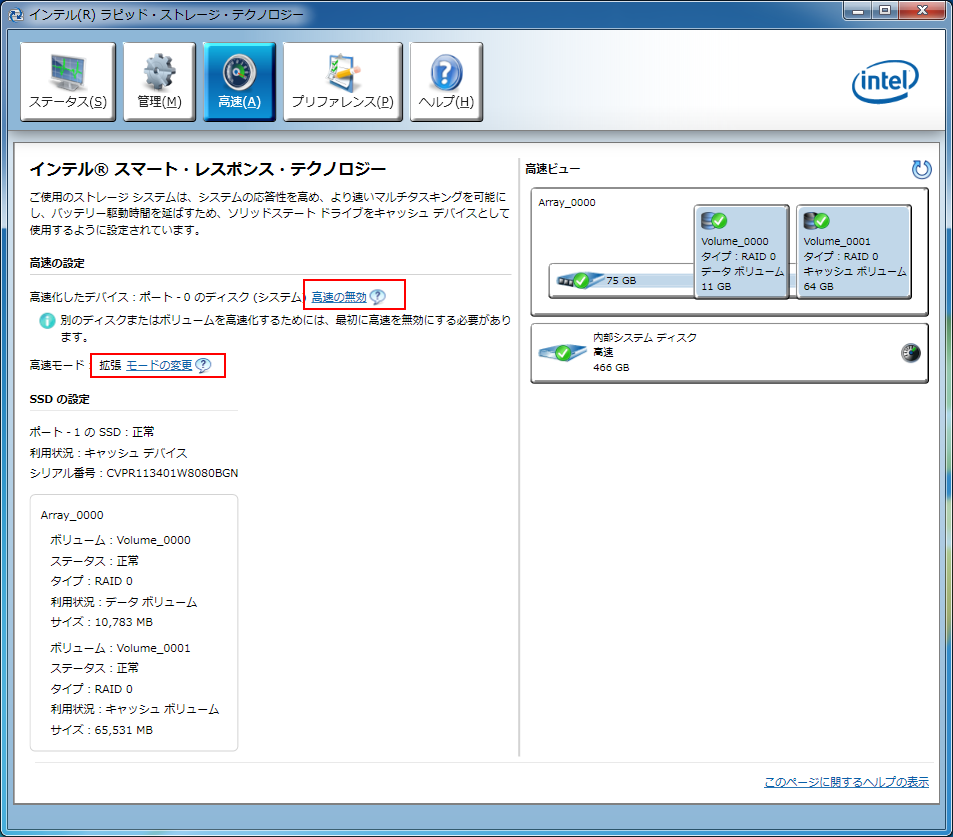Click the 高速の無効 link
Viewport: 953px width, 837px height.
[x=339, y=297]
